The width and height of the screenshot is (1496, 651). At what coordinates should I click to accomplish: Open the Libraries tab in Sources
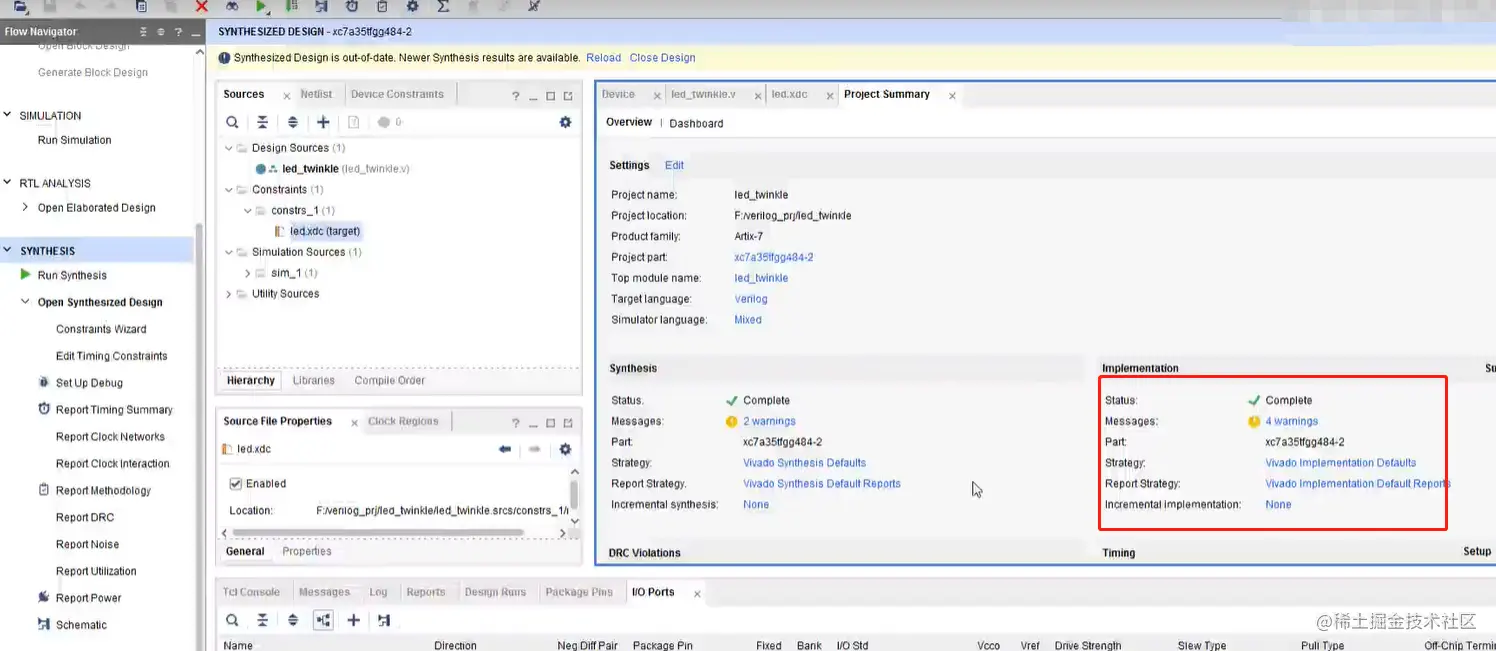pyautogui.click(x=314, y=380)
